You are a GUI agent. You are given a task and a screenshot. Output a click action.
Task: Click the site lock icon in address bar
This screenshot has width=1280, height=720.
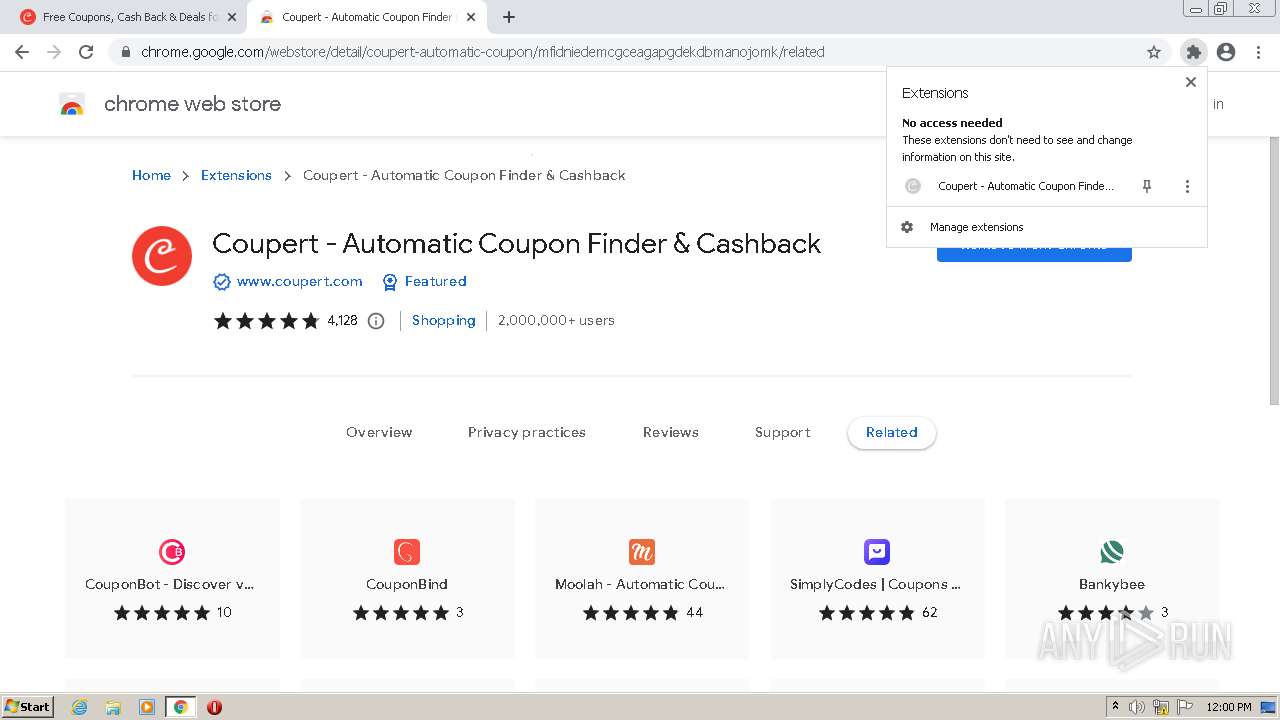(125, 52)
